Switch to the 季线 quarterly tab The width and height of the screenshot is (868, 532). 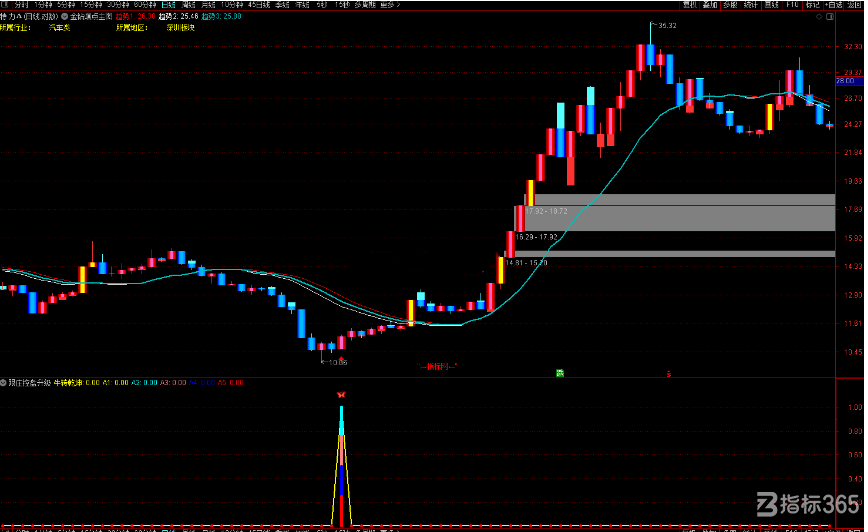click(282, 4)
